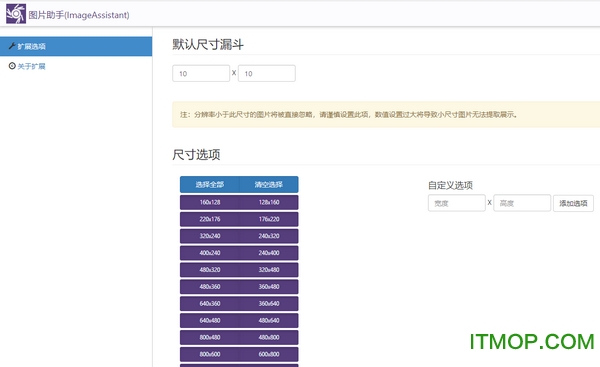Screen dimensions: 600x367
Task: Toggle the 220x176 size option
Action: 210,219
